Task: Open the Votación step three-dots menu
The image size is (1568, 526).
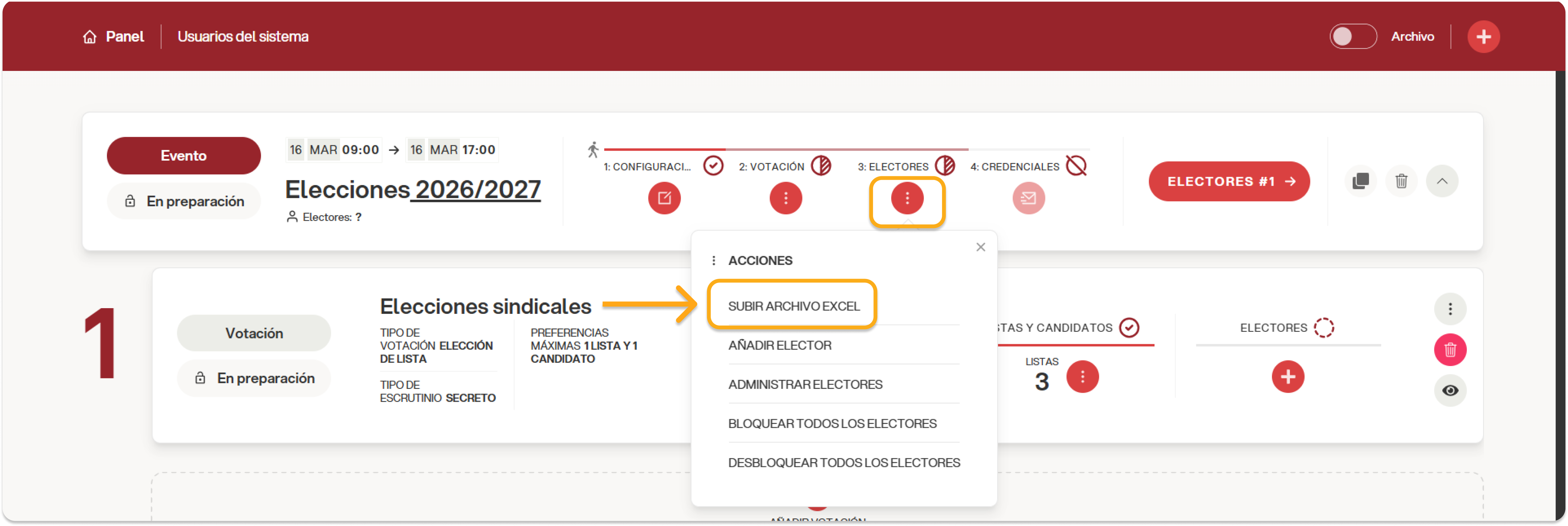Action: pos(785,198)
